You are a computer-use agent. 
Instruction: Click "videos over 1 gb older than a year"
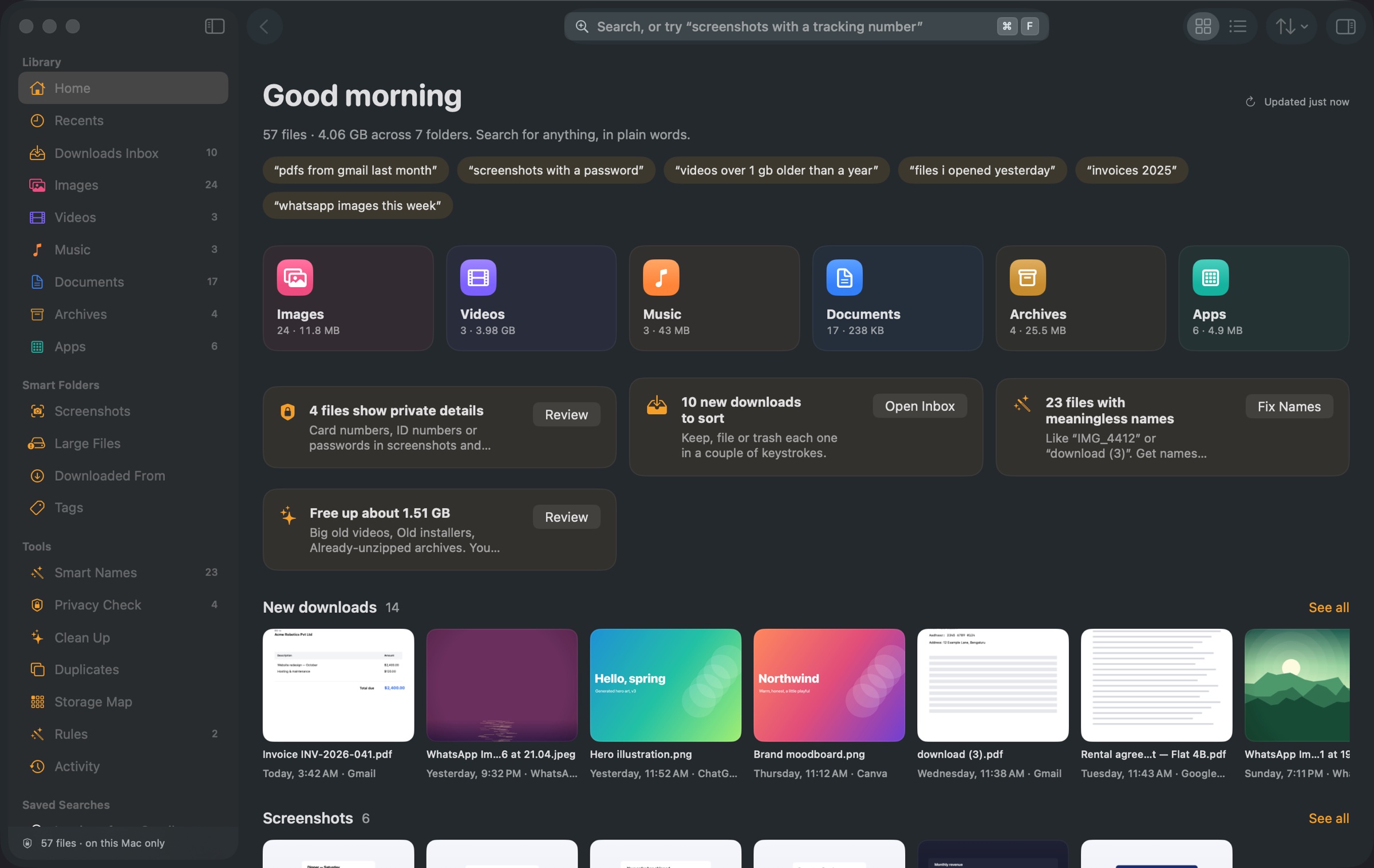(x=776, y=171)
